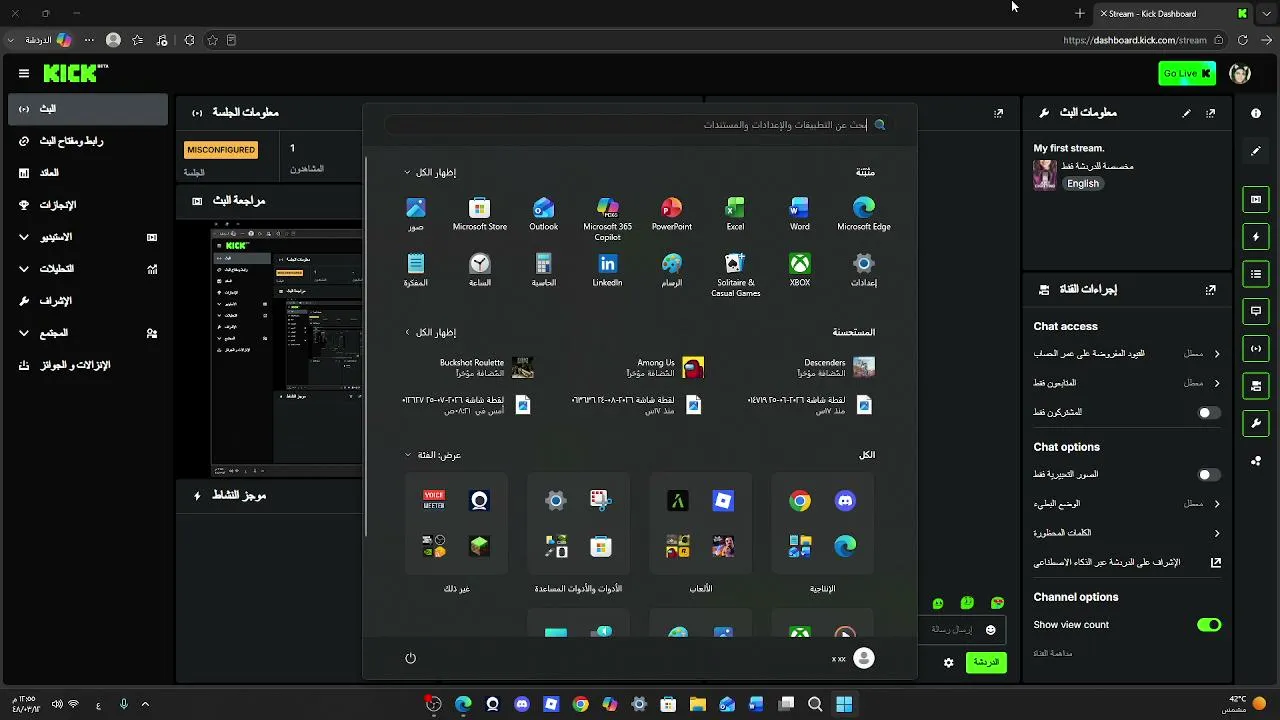Click the Windows Start button on taskbar
Viewport: 1280px width, 720px height.
844,704
